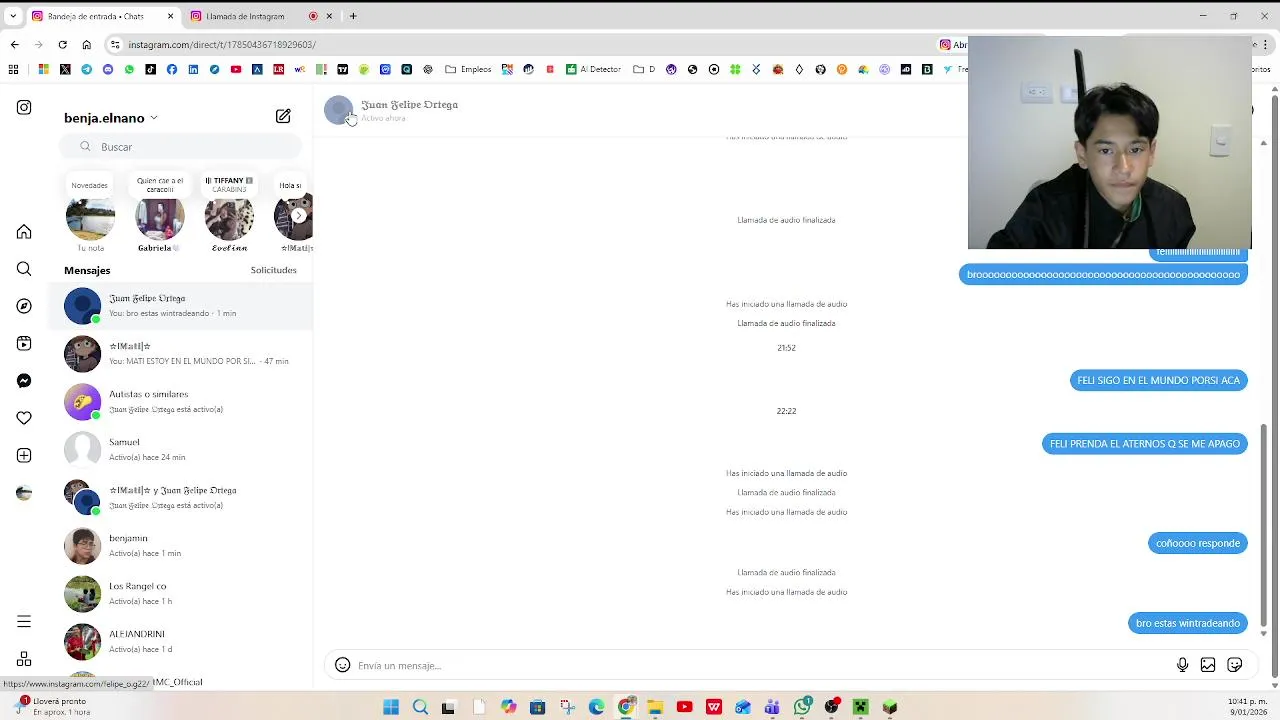Open benjamin conversation
The height and width of the screenshot is (720, 1280).
[181, 545]
